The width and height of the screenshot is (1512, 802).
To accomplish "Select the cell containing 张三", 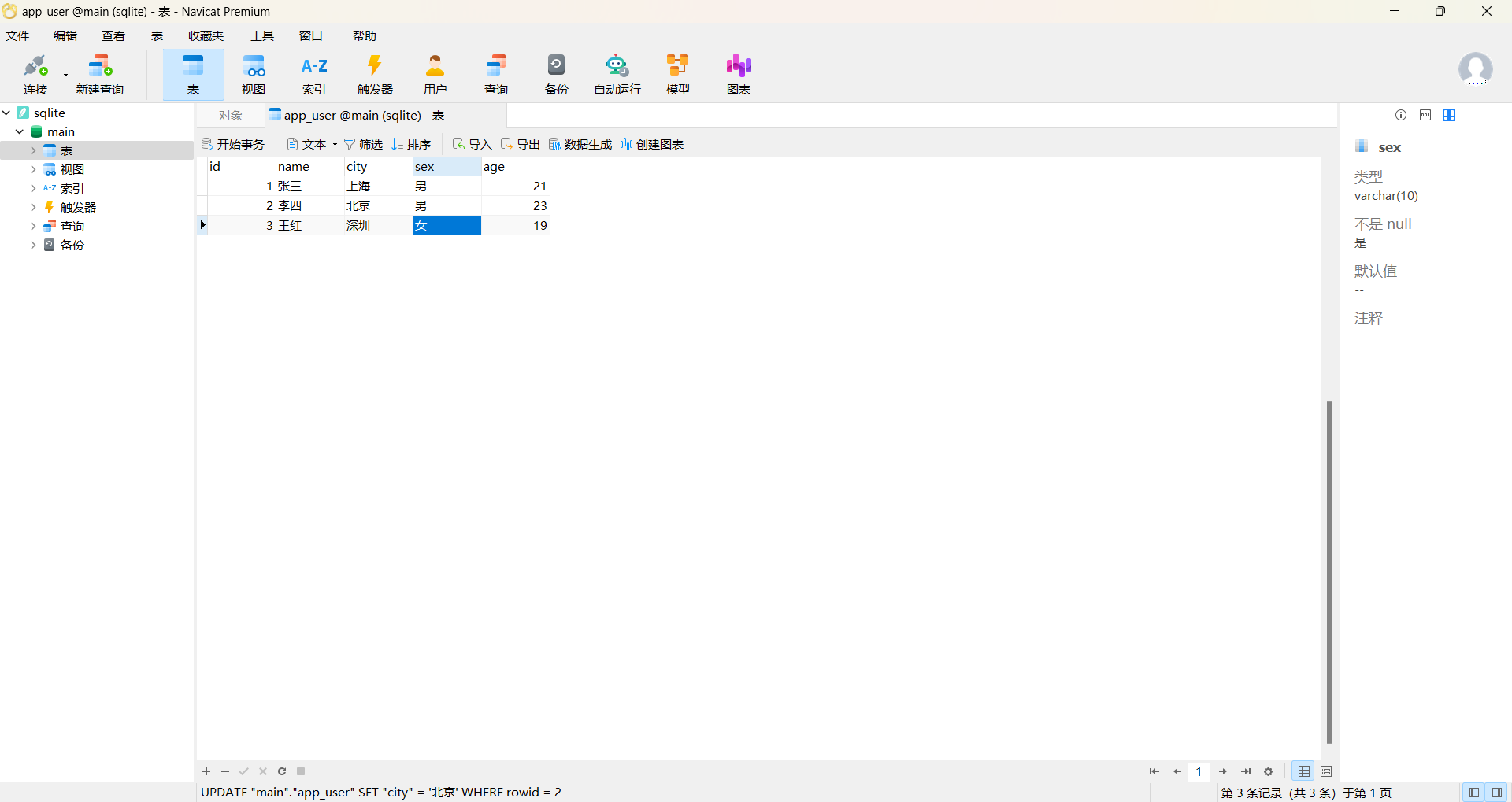I will point(310,187).
